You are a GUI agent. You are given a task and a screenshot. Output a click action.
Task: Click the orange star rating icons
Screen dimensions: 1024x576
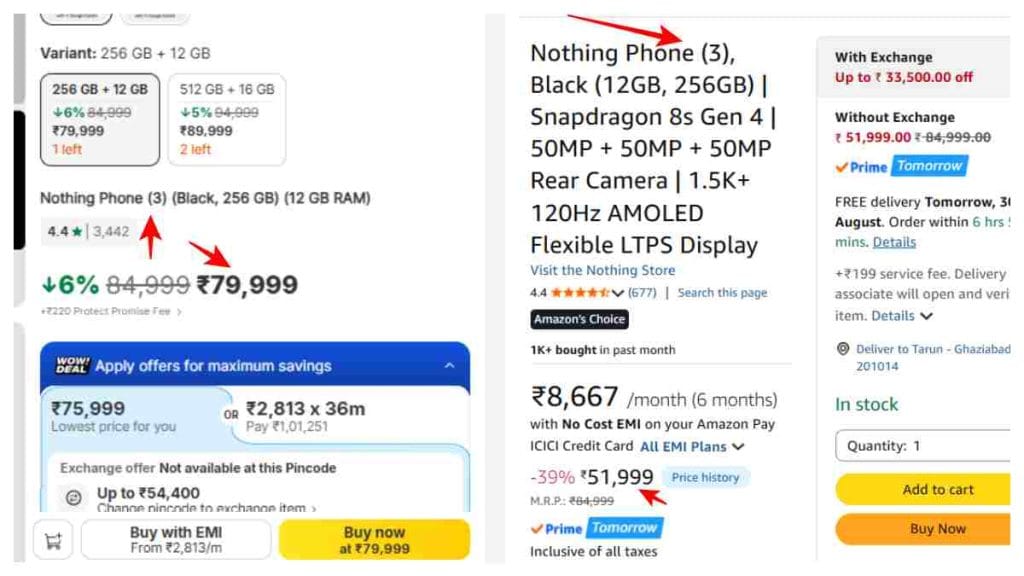click(x=580, y=293)
